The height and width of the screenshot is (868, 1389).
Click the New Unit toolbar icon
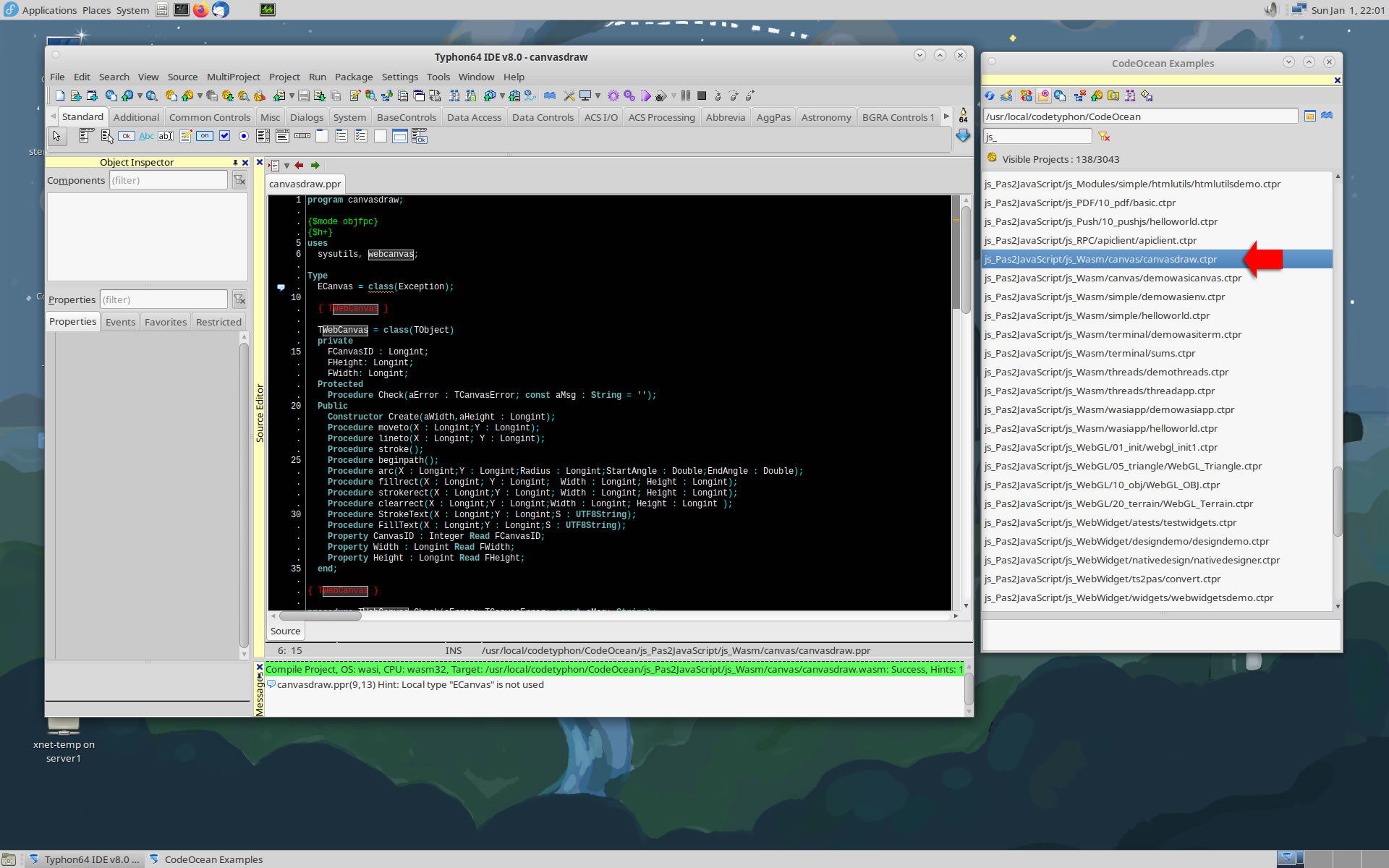pos(75,95)
